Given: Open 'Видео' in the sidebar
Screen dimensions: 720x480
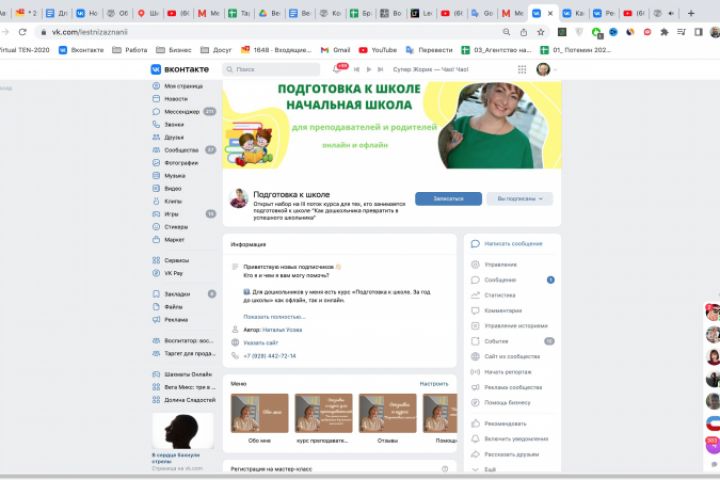Looking at the screenshot, I should tap(167, 188).
